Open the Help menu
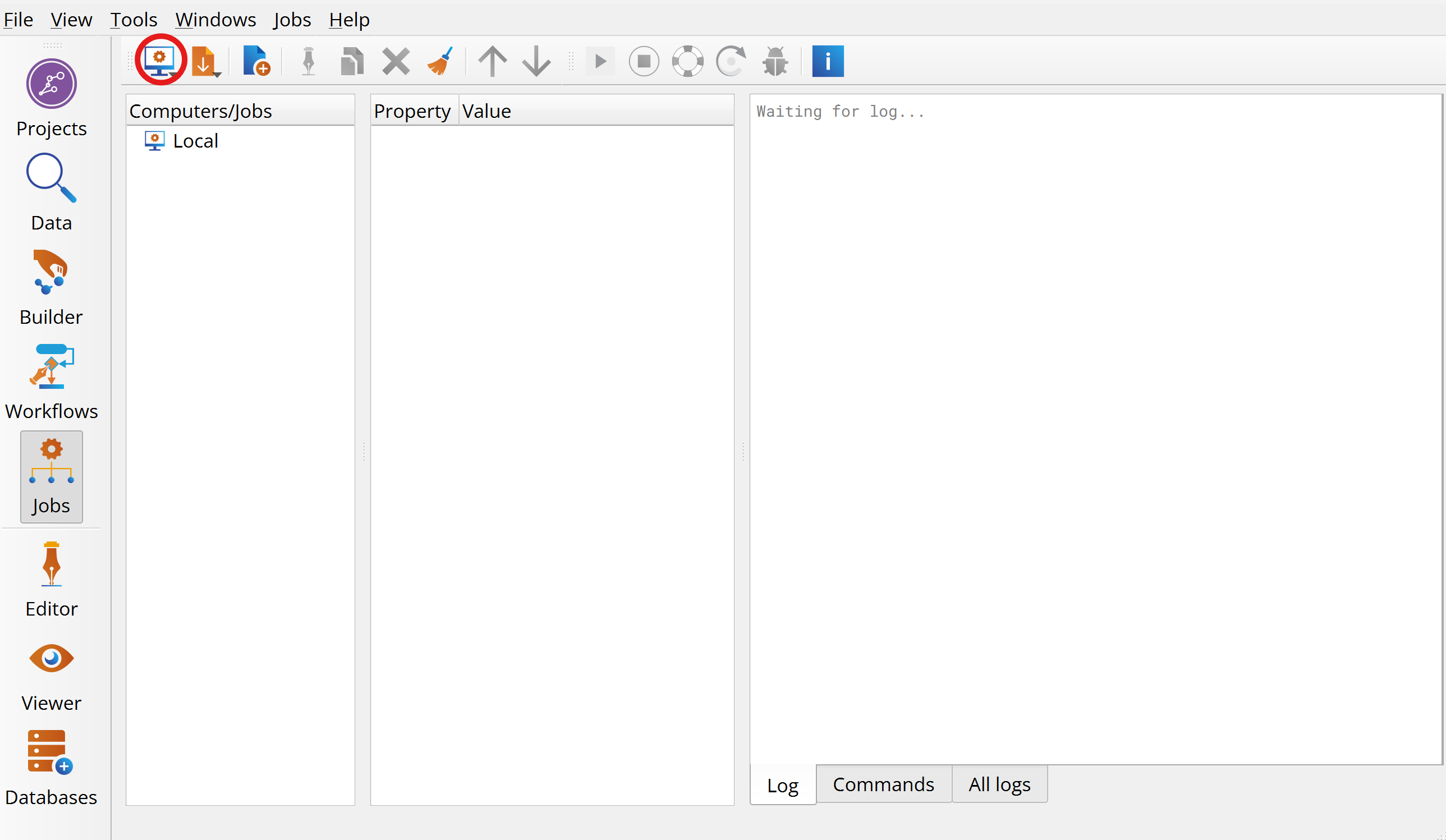Screen dimensions: 1446x840 (349, 20)
